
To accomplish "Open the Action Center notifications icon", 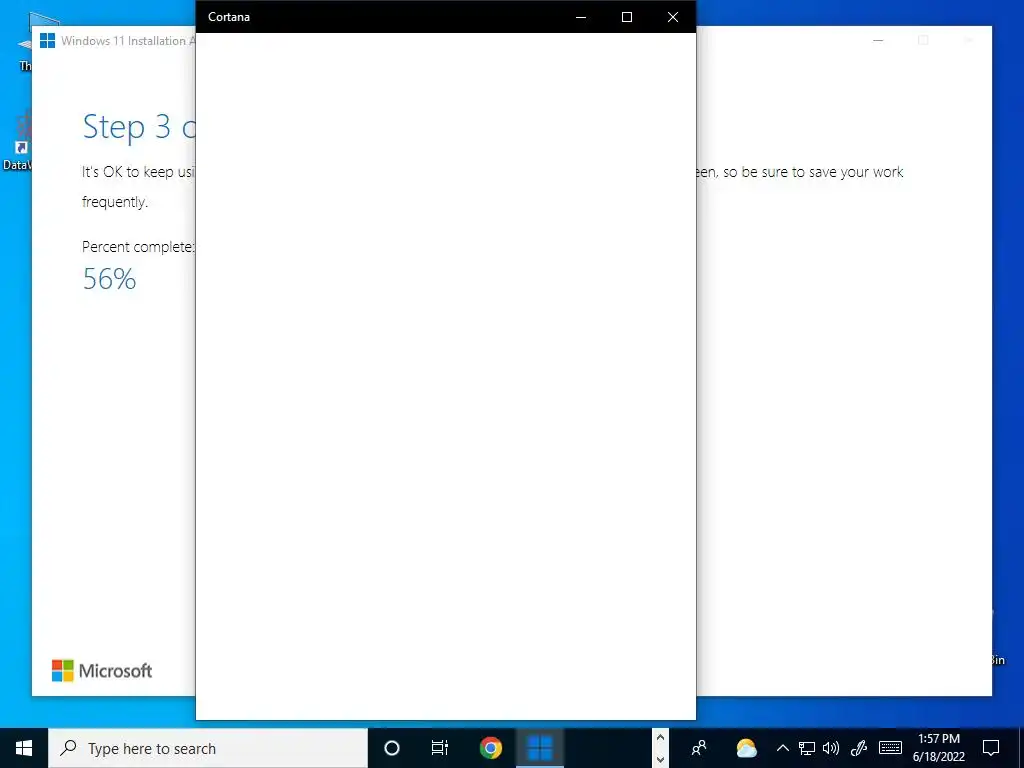I will pyautogui.click(x=991, y=748).
